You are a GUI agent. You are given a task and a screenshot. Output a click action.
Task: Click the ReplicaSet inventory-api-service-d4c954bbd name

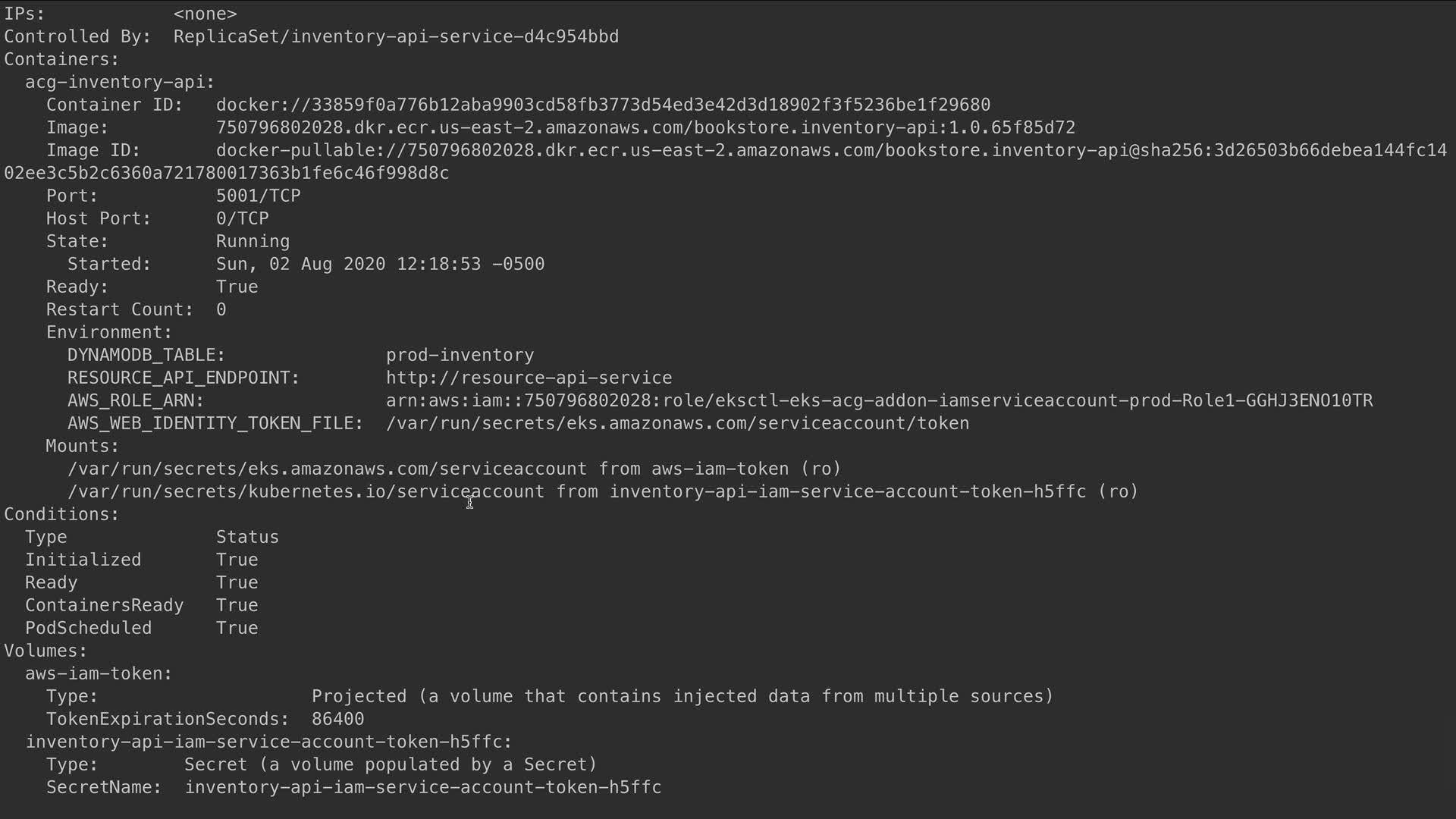[x=396, y=36]
